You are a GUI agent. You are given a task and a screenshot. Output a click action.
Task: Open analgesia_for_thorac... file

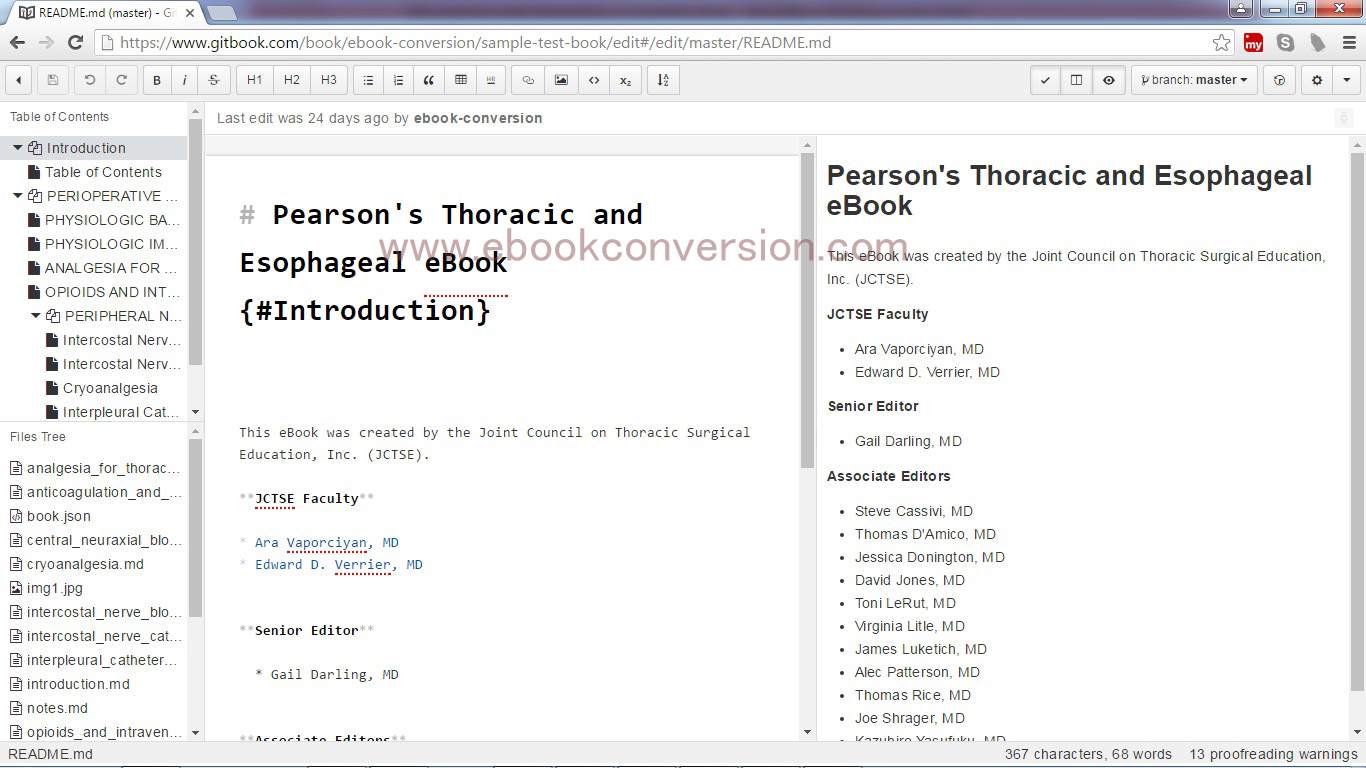(x=103, y=468)
